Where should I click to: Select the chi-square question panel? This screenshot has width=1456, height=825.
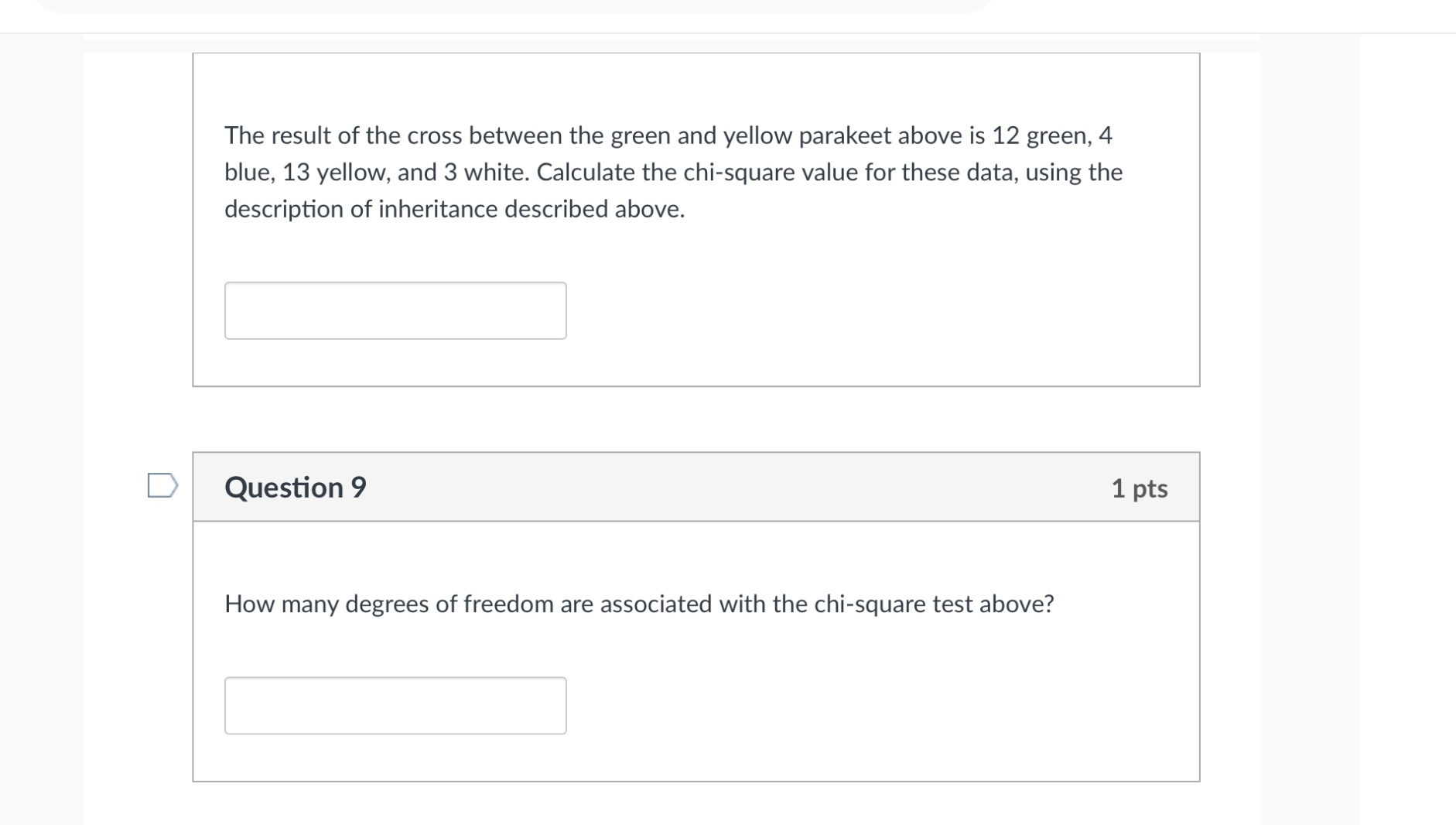click(x=695, y=218)
